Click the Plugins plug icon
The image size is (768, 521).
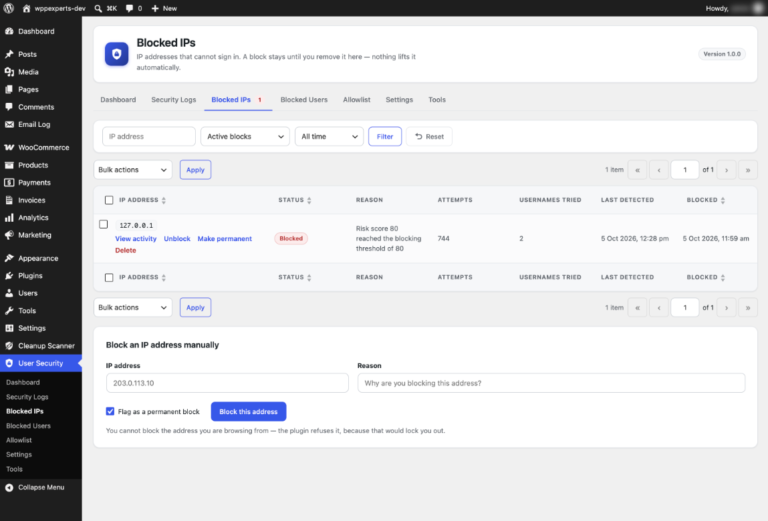coord(9,276)
